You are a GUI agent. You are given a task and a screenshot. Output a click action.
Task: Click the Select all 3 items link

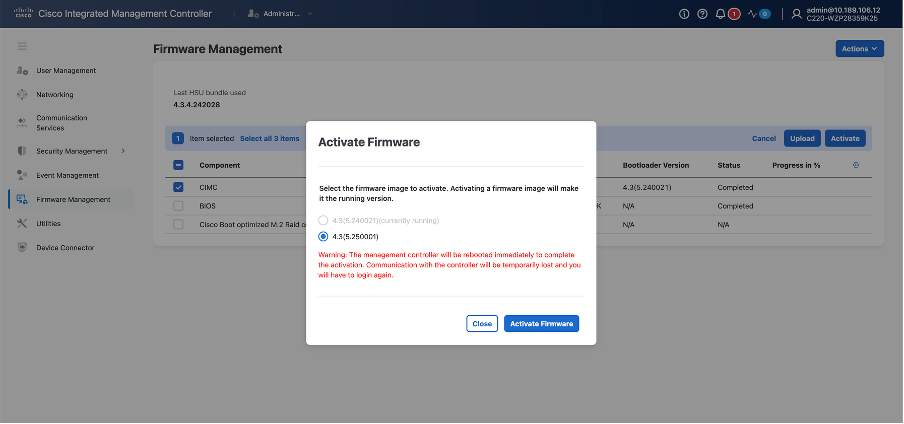(269, 139)
